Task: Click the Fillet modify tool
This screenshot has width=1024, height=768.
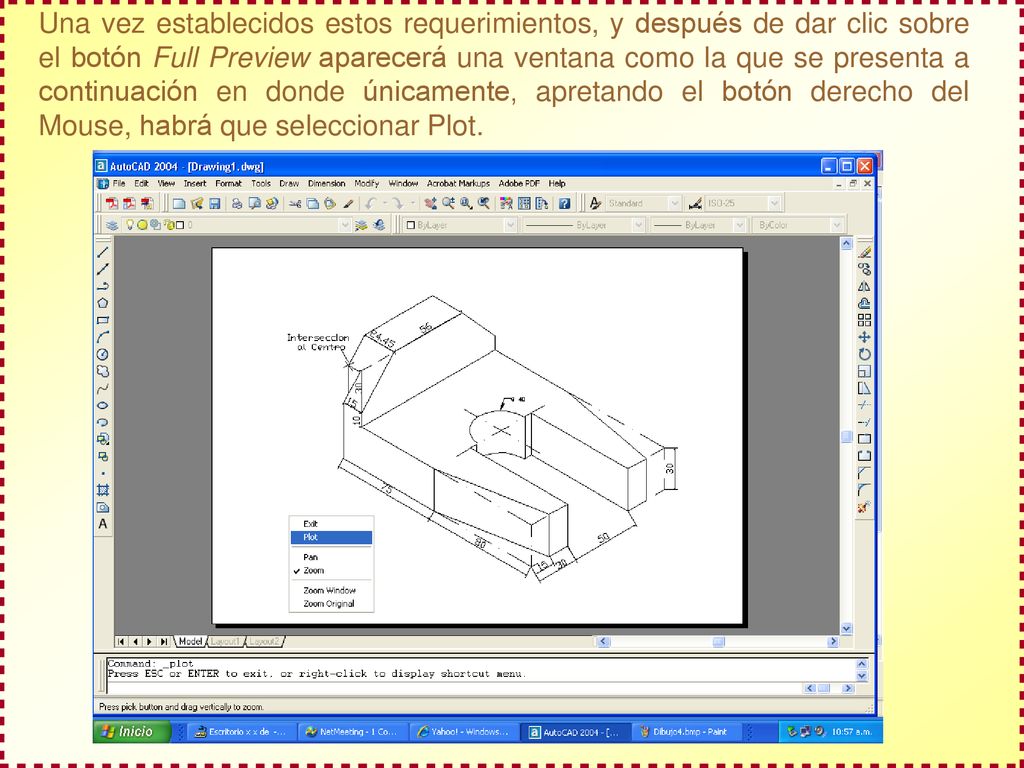Action: point(865,490)
